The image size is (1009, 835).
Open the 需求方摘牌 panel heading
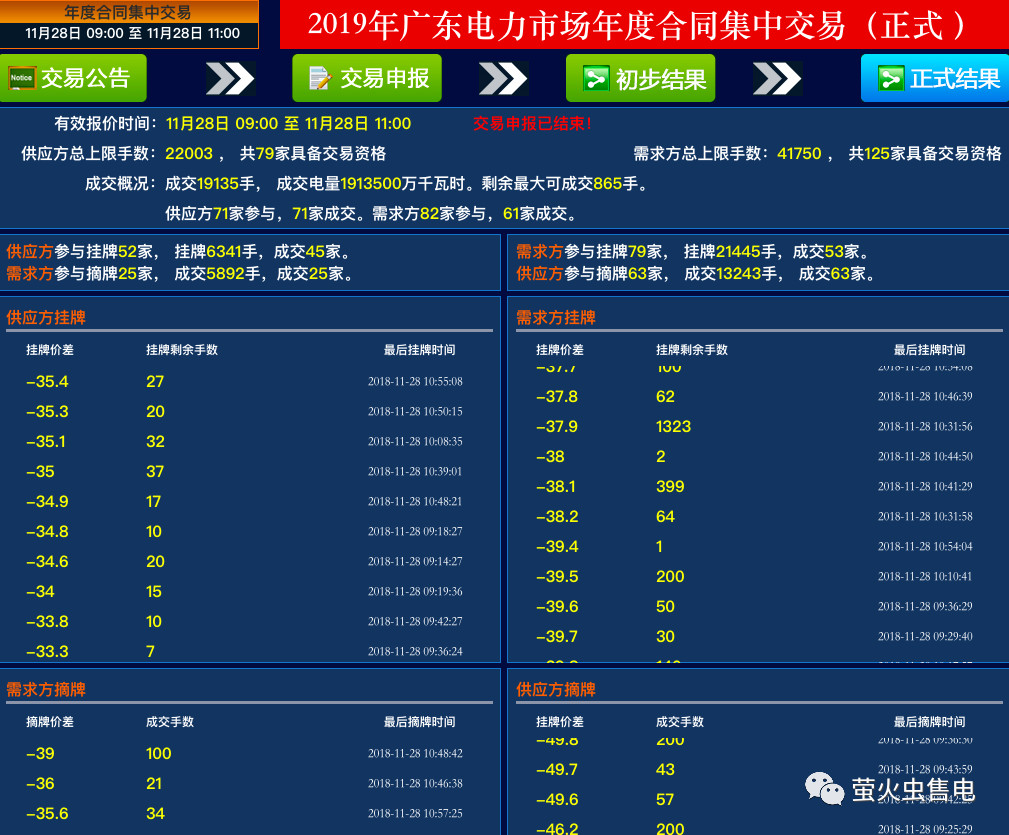[46, 689]
